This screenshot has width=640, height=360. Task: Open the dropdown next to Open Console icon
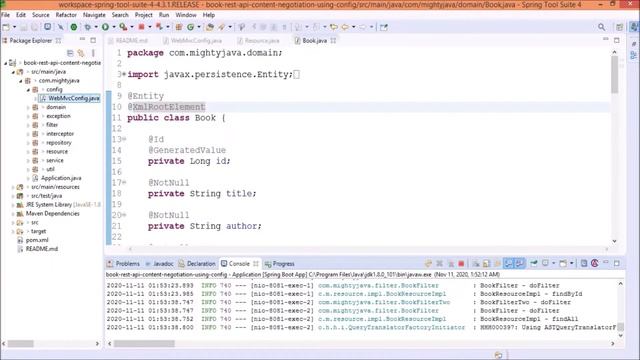pos(571,263)
